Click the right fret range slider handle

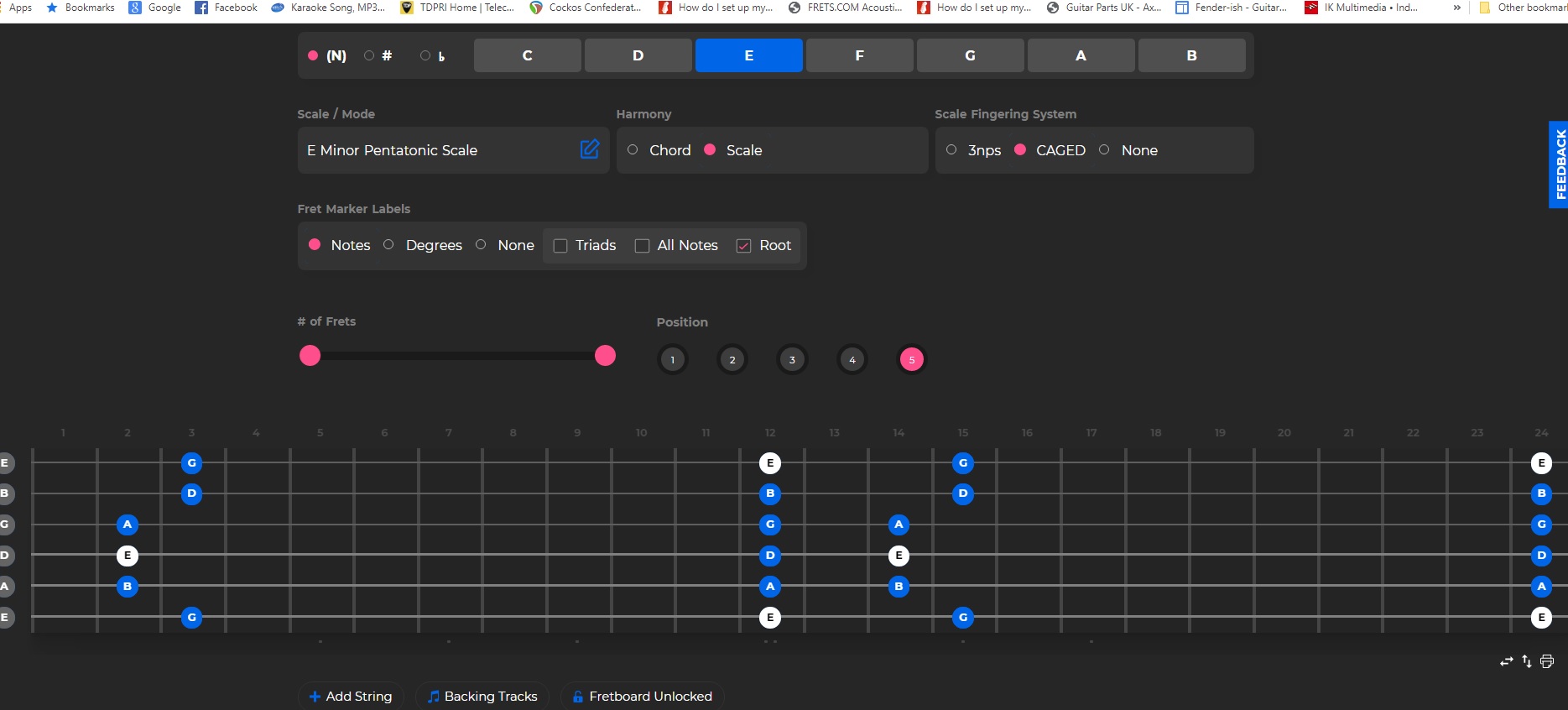(x=605, y=356)
